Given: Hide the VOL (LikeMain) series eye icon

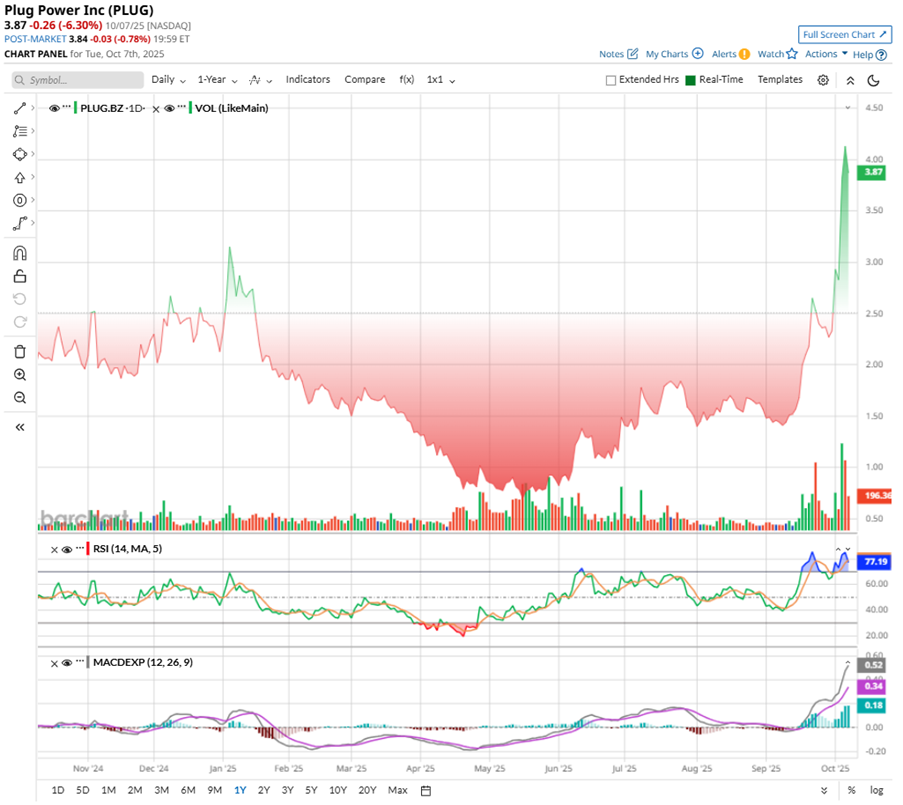Looking at the screenshot, I should [169, 108].
